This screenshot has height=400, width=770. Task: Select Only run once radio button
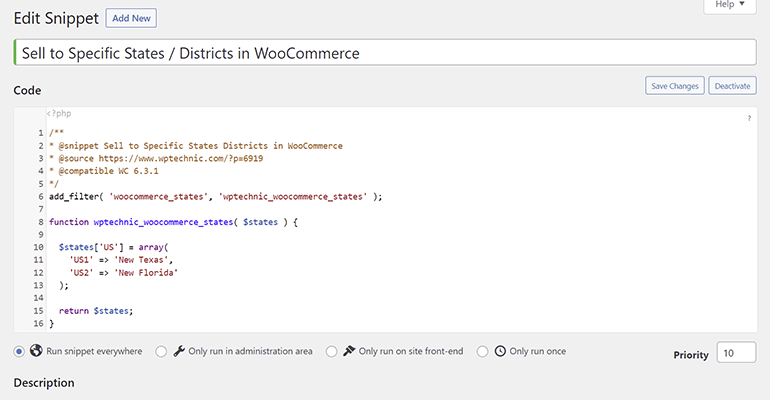[x=482, y=351]
